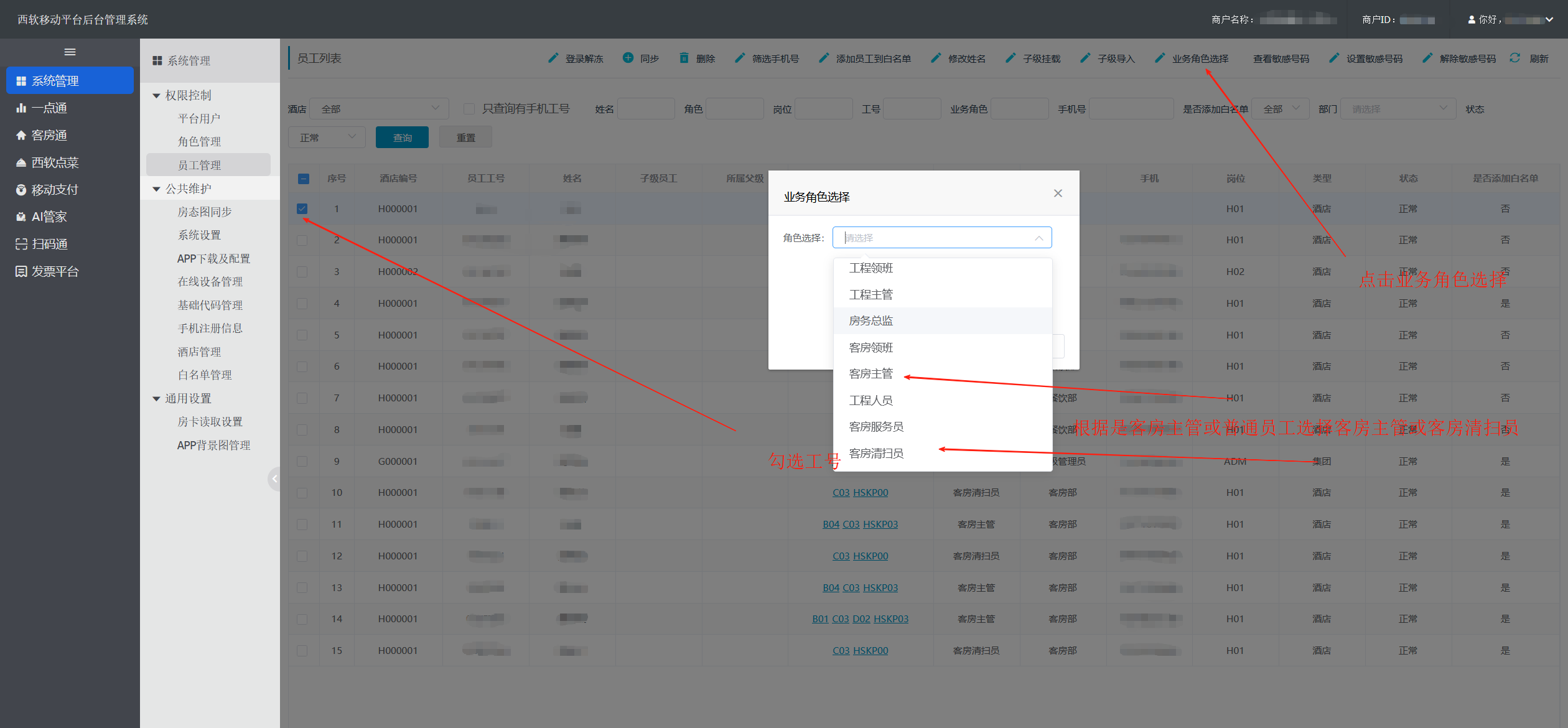Click the trash delete icon

[x=684, y=58]
